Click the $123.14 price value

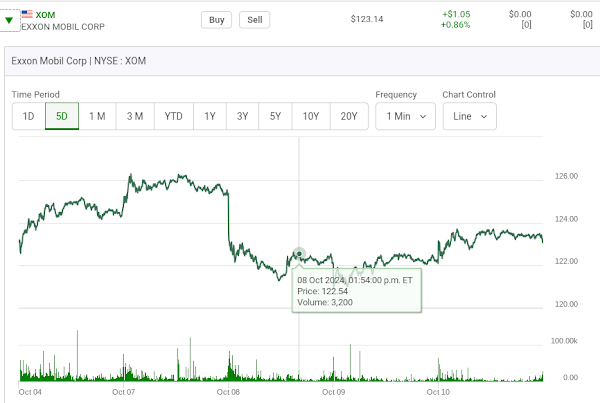(367, 19)
